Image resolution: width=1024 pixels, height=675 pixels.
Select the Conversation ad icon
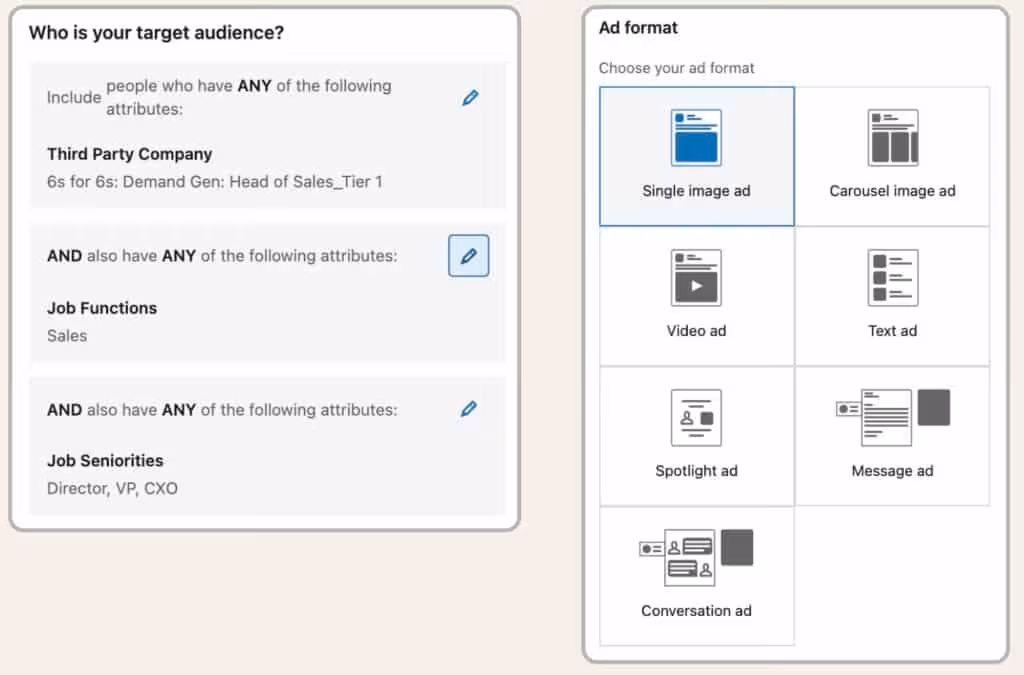tap(696, 557)
